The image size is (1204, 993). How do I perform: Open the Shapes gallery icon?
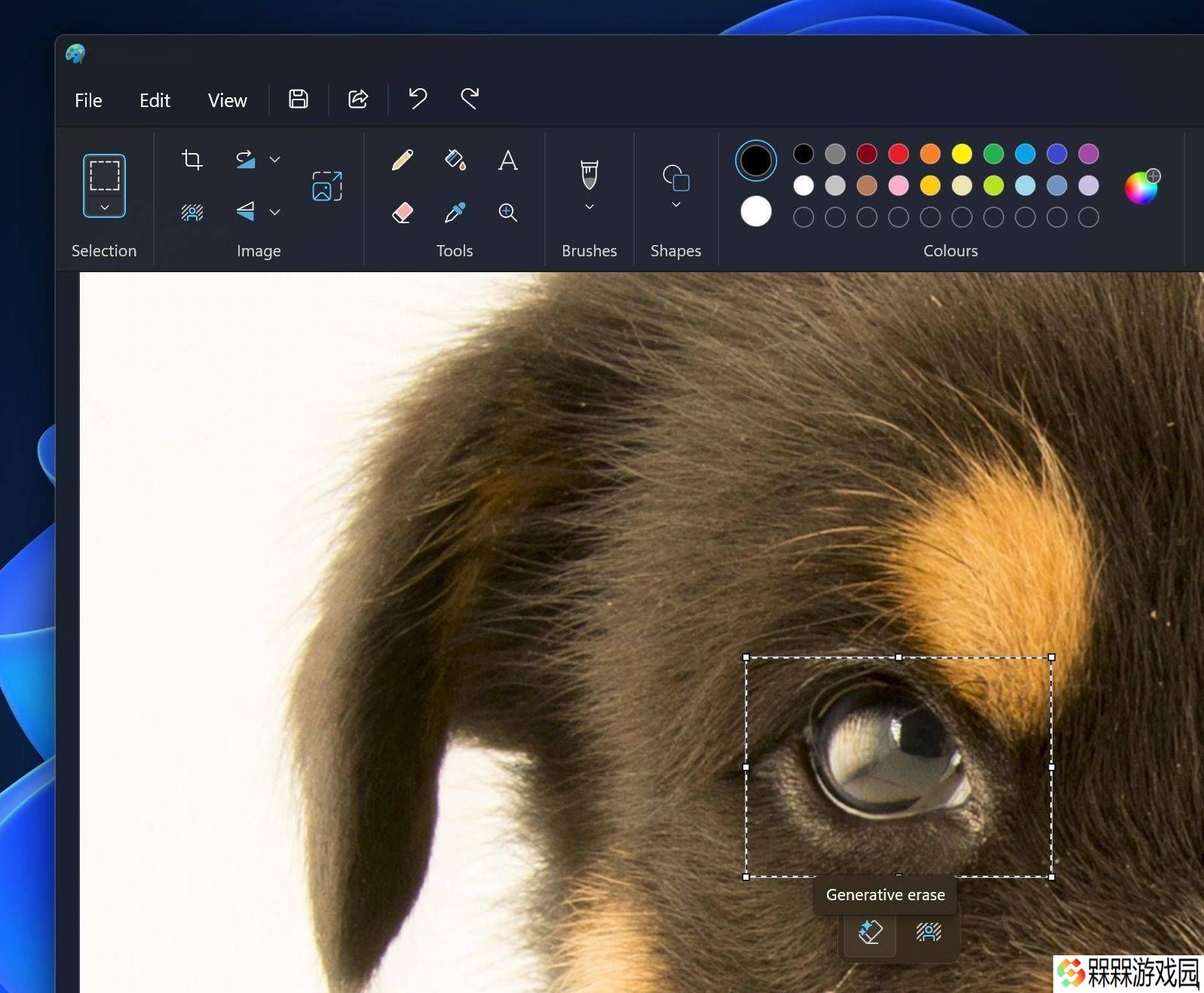tap(676, 177)
